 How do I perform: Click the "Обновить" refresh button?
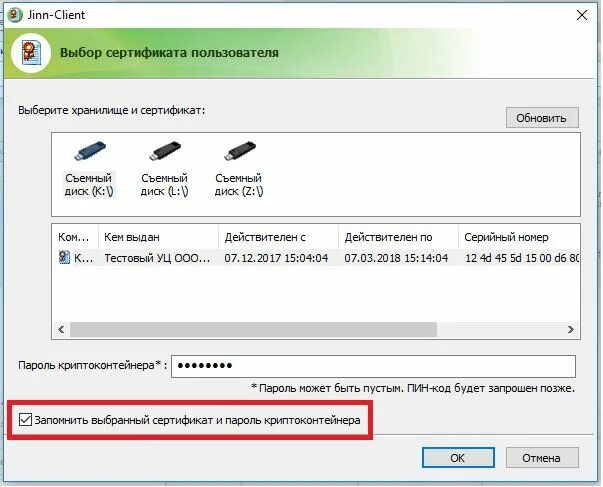[x=542, y=118]
